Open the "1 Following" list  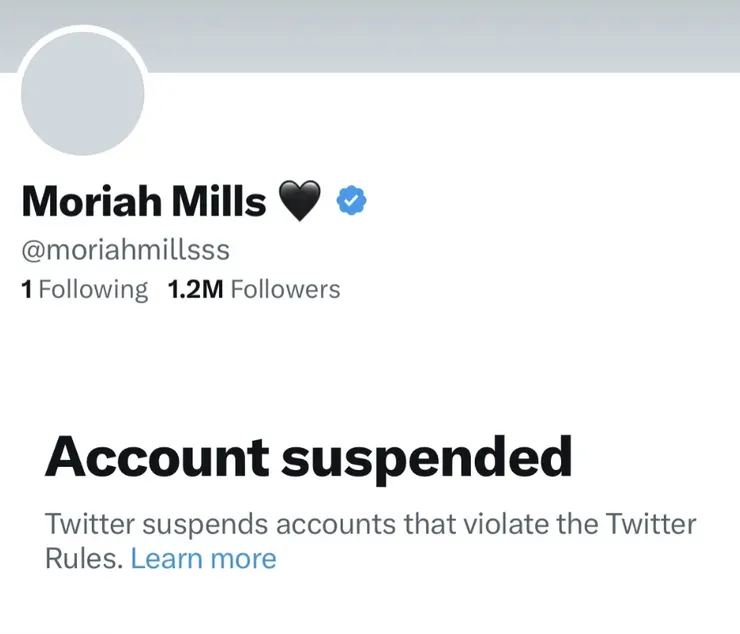84,290
